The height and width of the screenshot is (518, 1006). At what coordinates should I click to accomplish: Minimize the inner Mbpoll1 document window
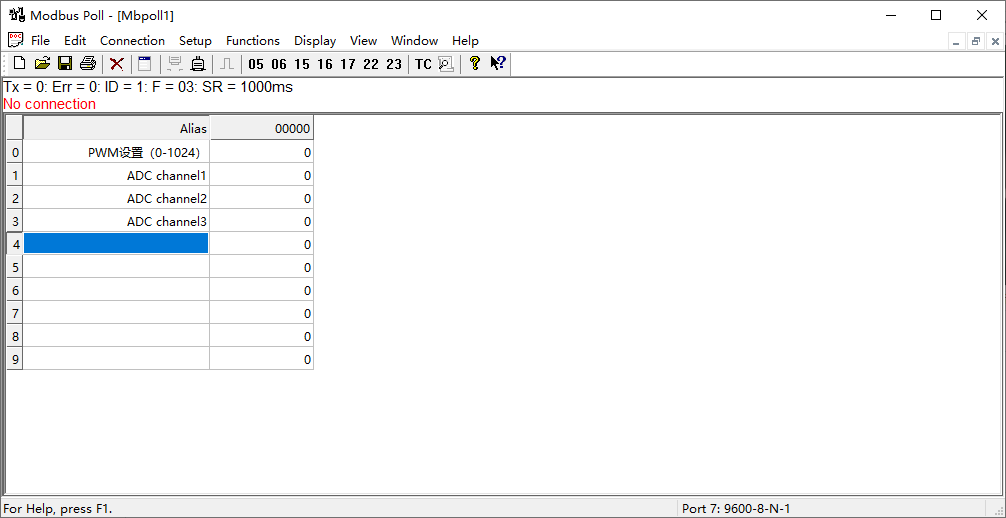pyautogui.click(x=957, y=42)
